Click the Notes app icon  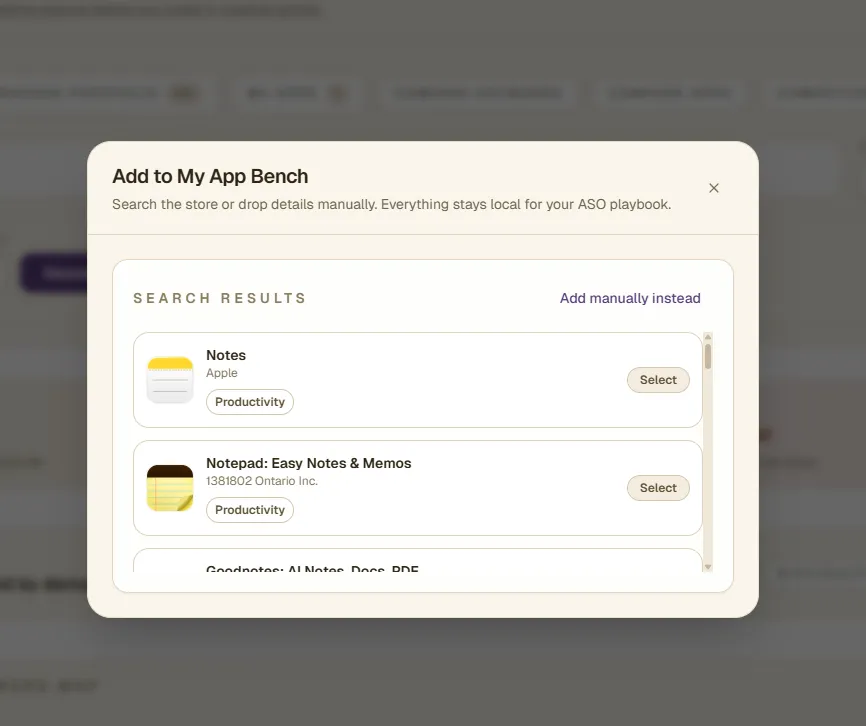point(170,380)
